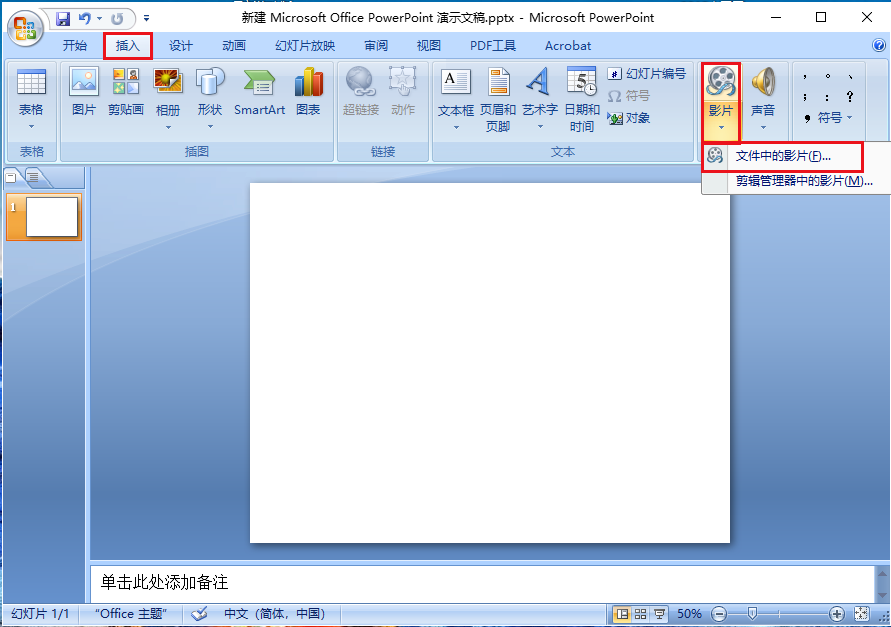This screenshot has height=627, width=891.
Task: Click Slide Number (幻灯片编号) button
Action: [646, 74]
